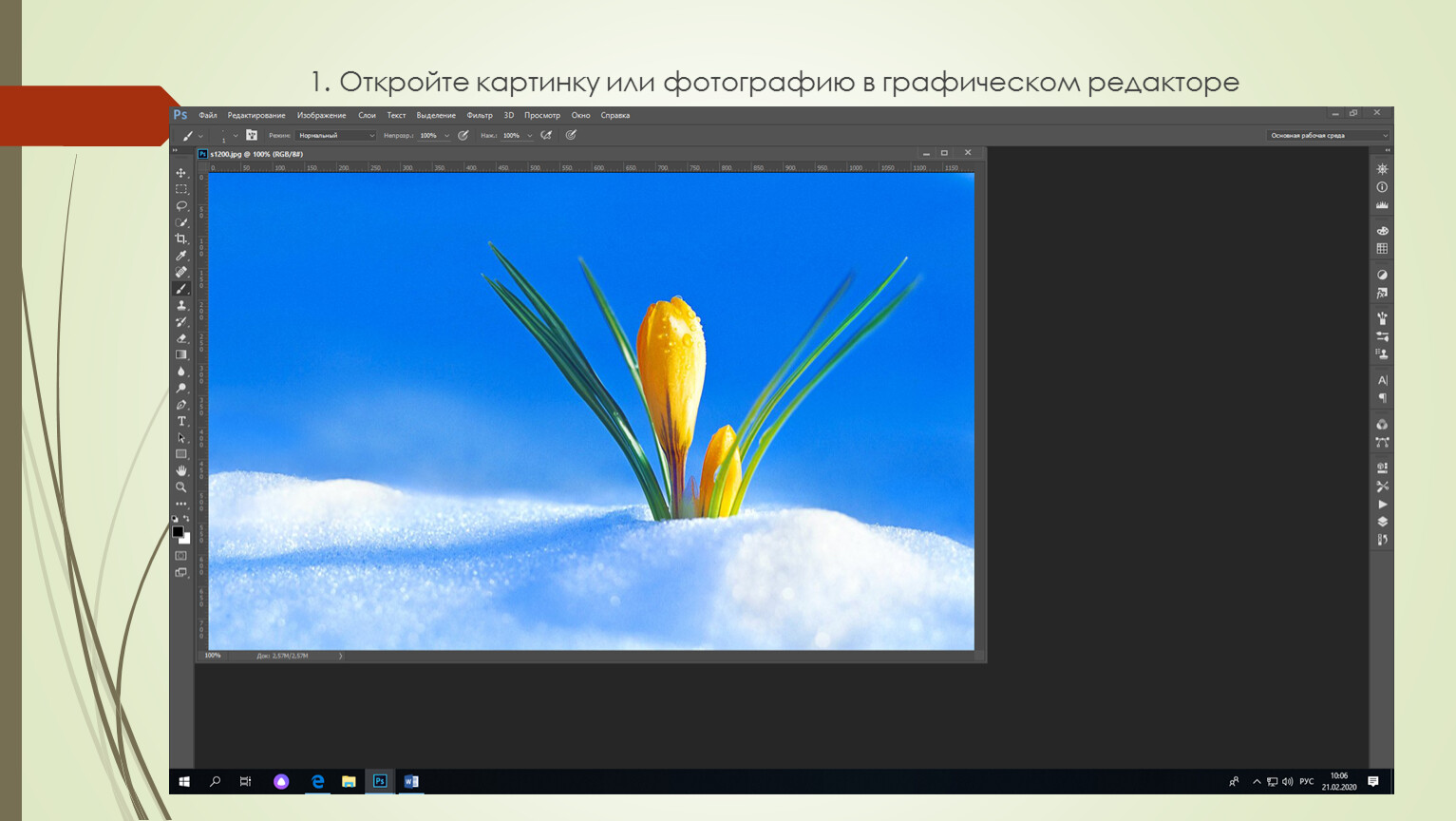Choose the Zoom tool in toolbox
Screen dimensions: 1456x821
(x=180, y=487)
